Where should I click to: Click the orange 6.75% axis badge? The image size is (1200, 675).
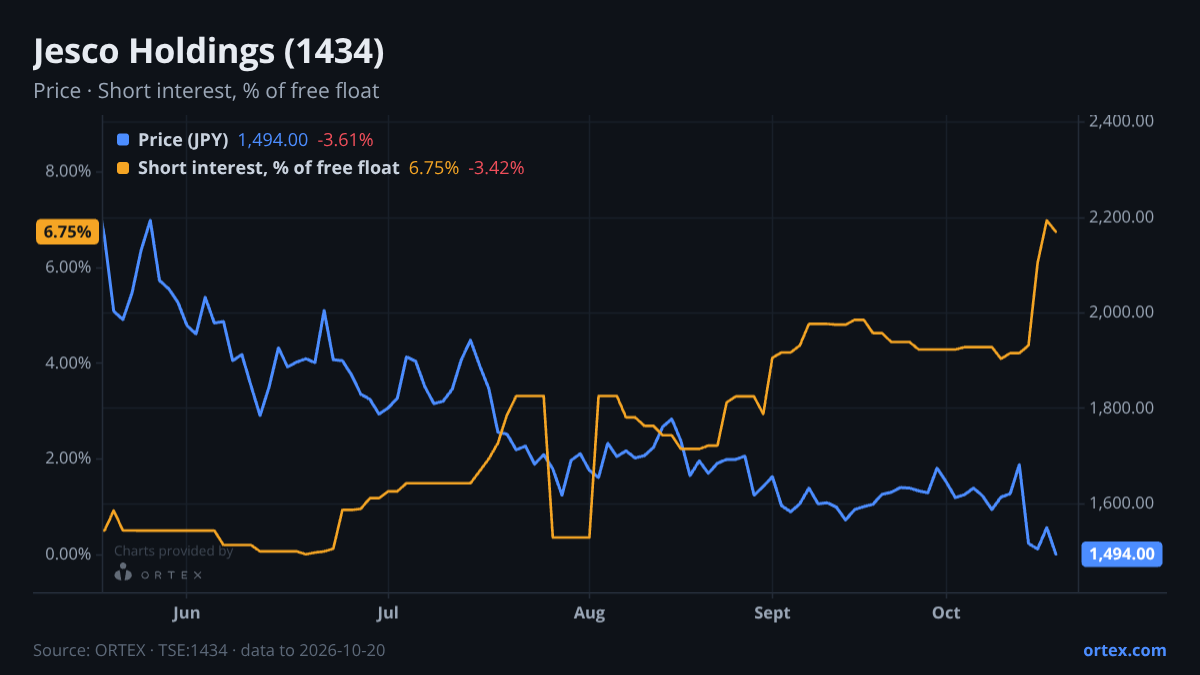click(68, 232)
